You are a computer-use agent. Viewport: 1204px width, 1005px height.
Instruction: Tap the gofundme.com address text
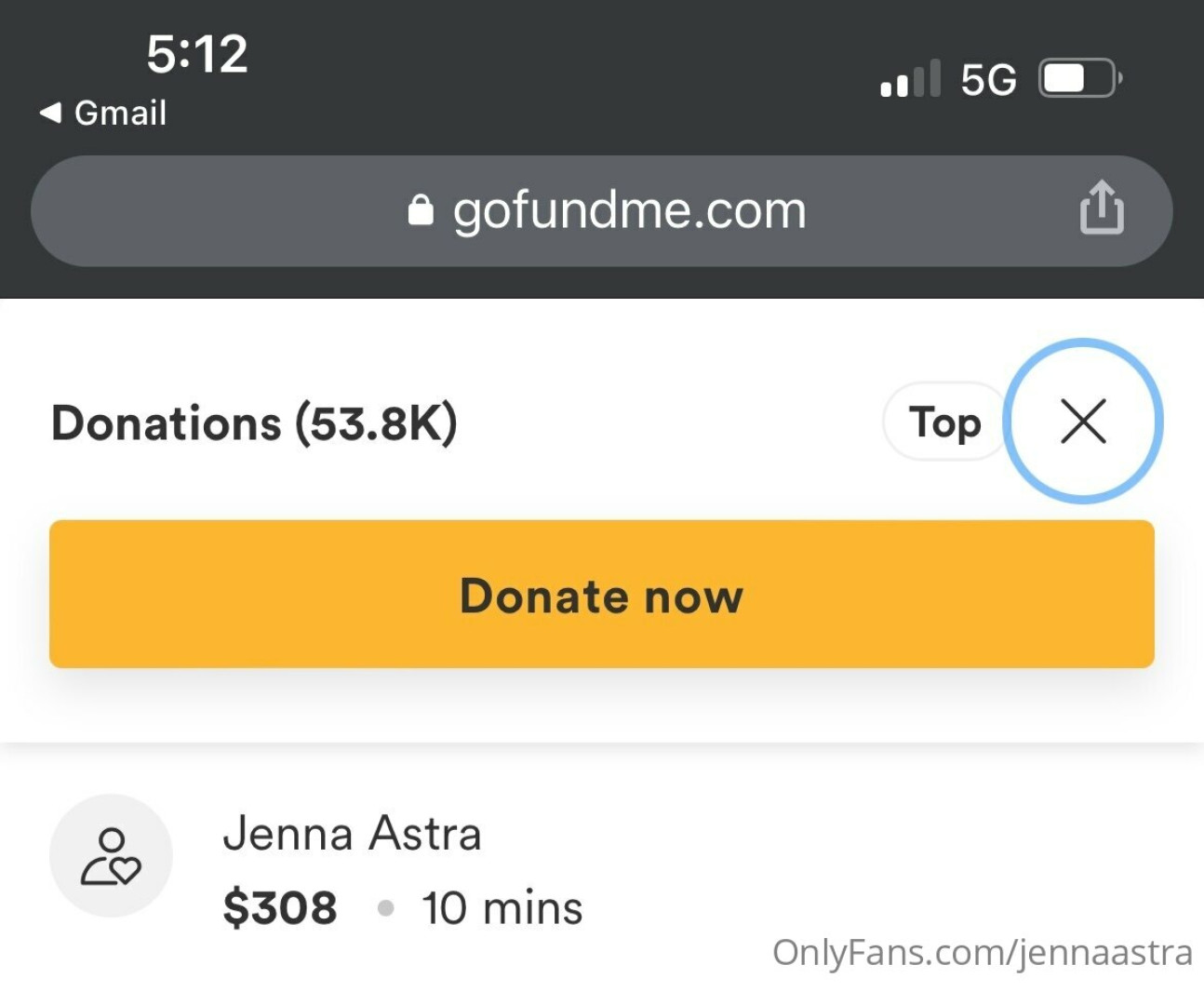[x=629, y=210]
